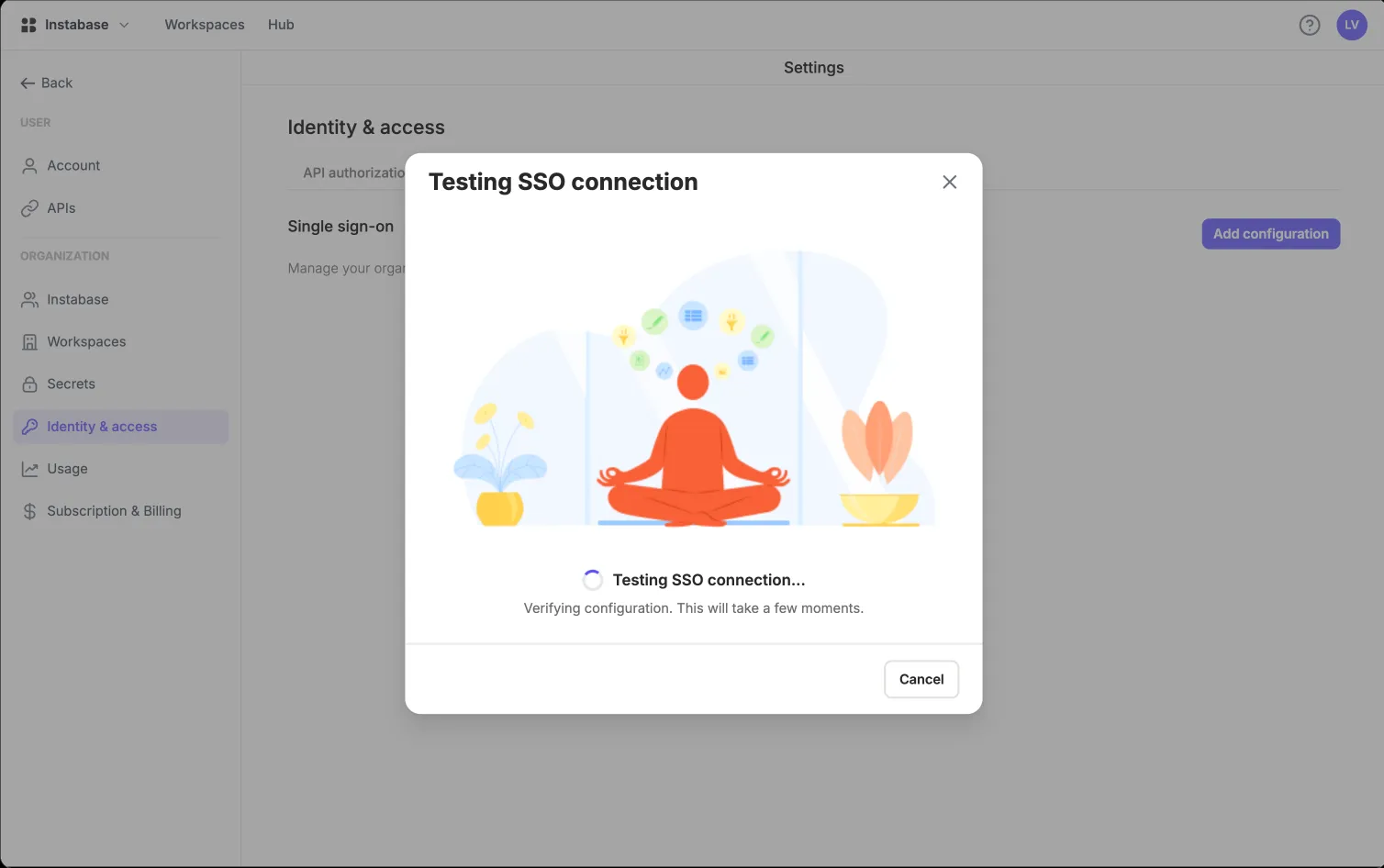
Task: Click the Settings page title
Action: coord(814,68)
